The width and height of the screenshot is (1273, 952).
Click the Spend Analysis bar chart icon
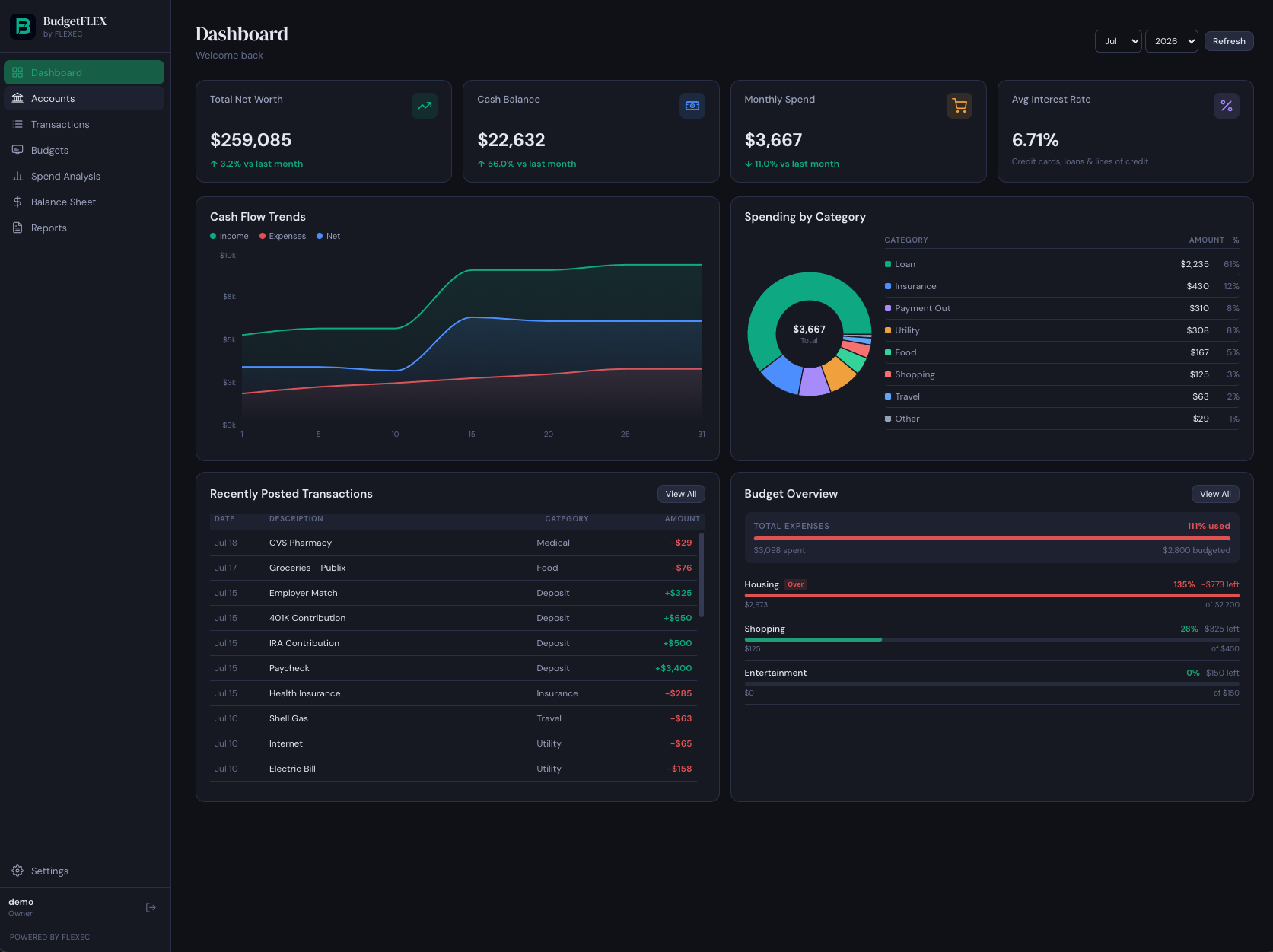pos(18,176)
